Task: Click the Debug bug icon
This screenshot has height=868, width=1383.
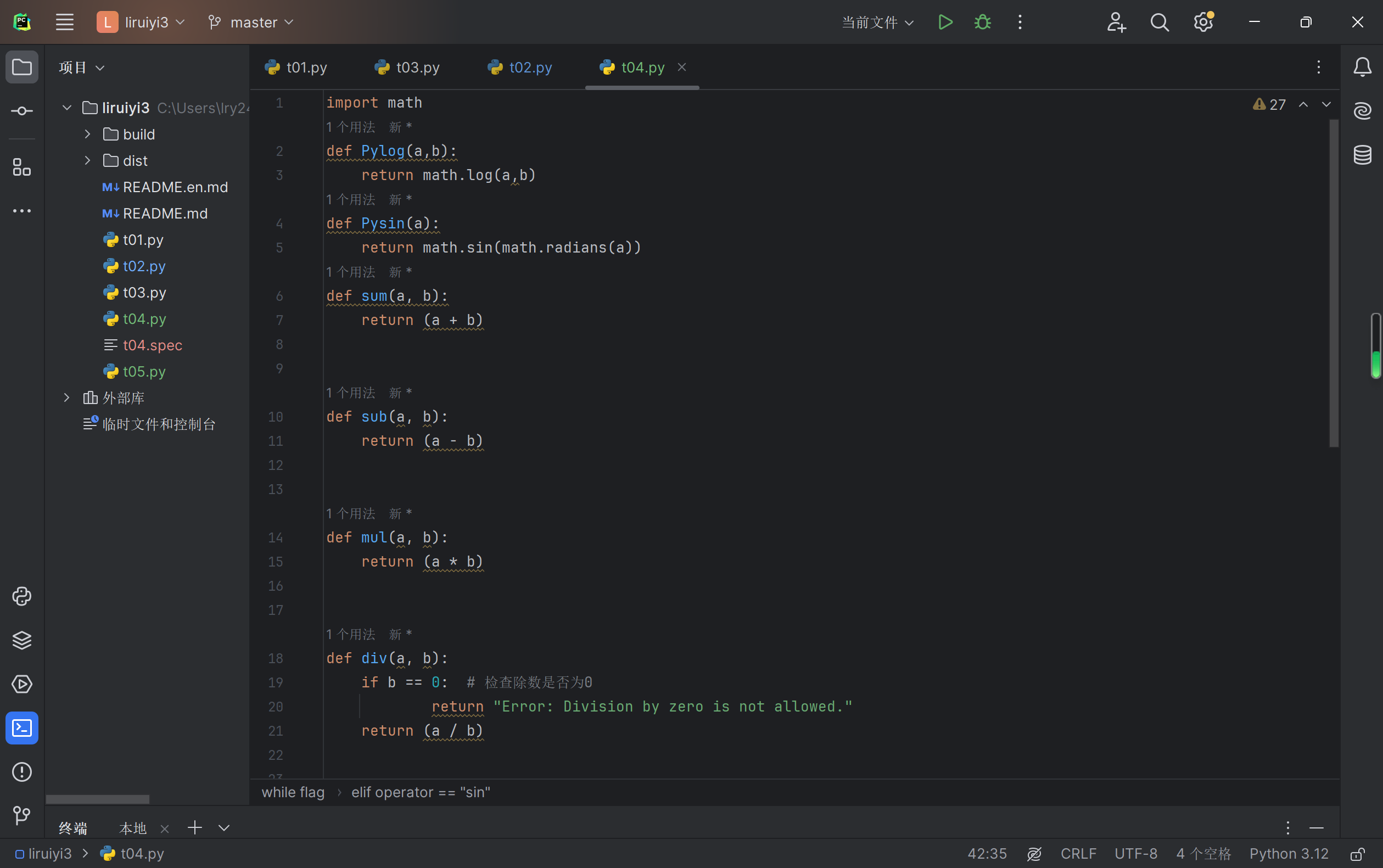Action: click(x=982, y=23)
